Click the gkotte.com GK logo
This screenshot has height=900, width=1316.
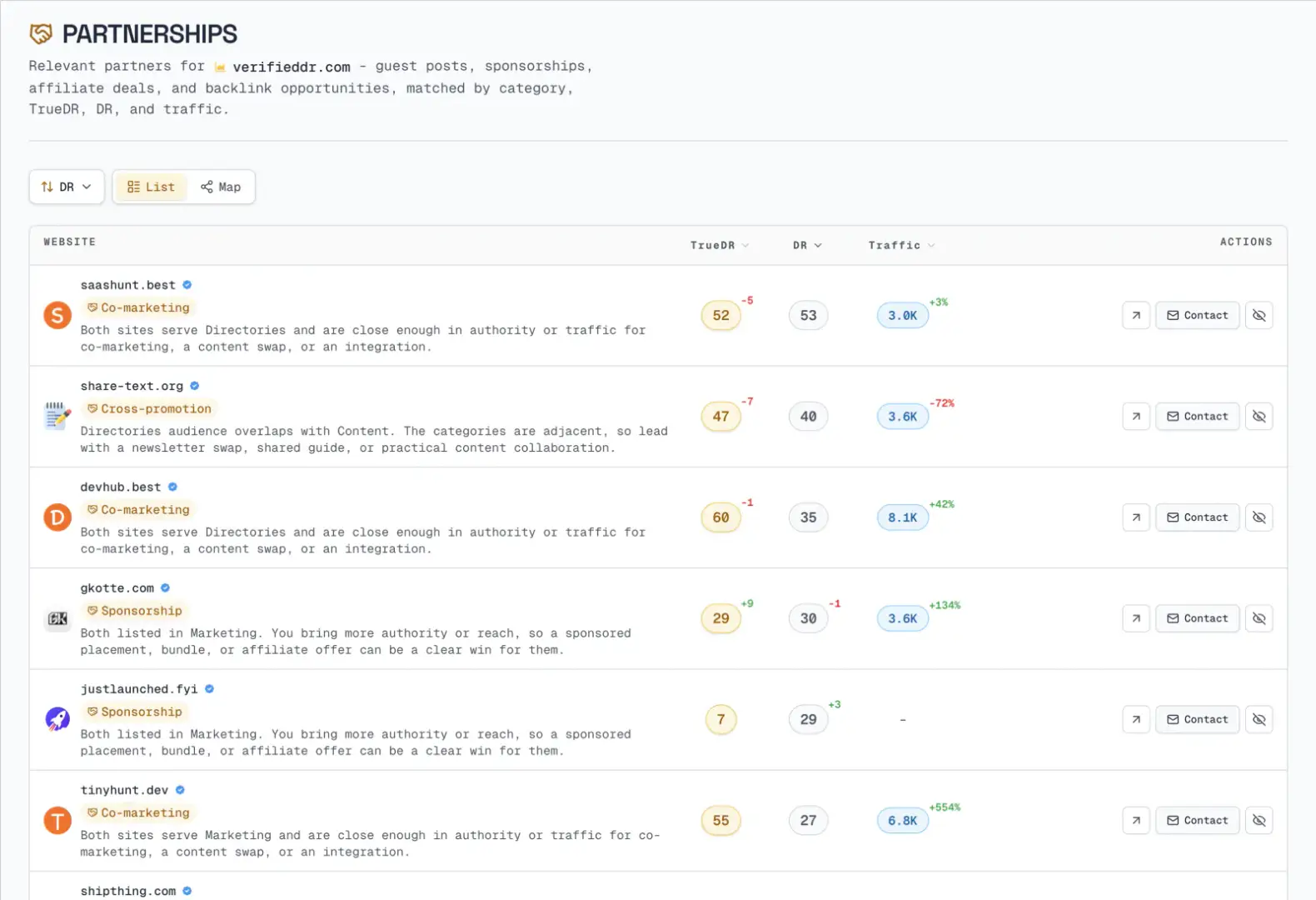point(57,618)
